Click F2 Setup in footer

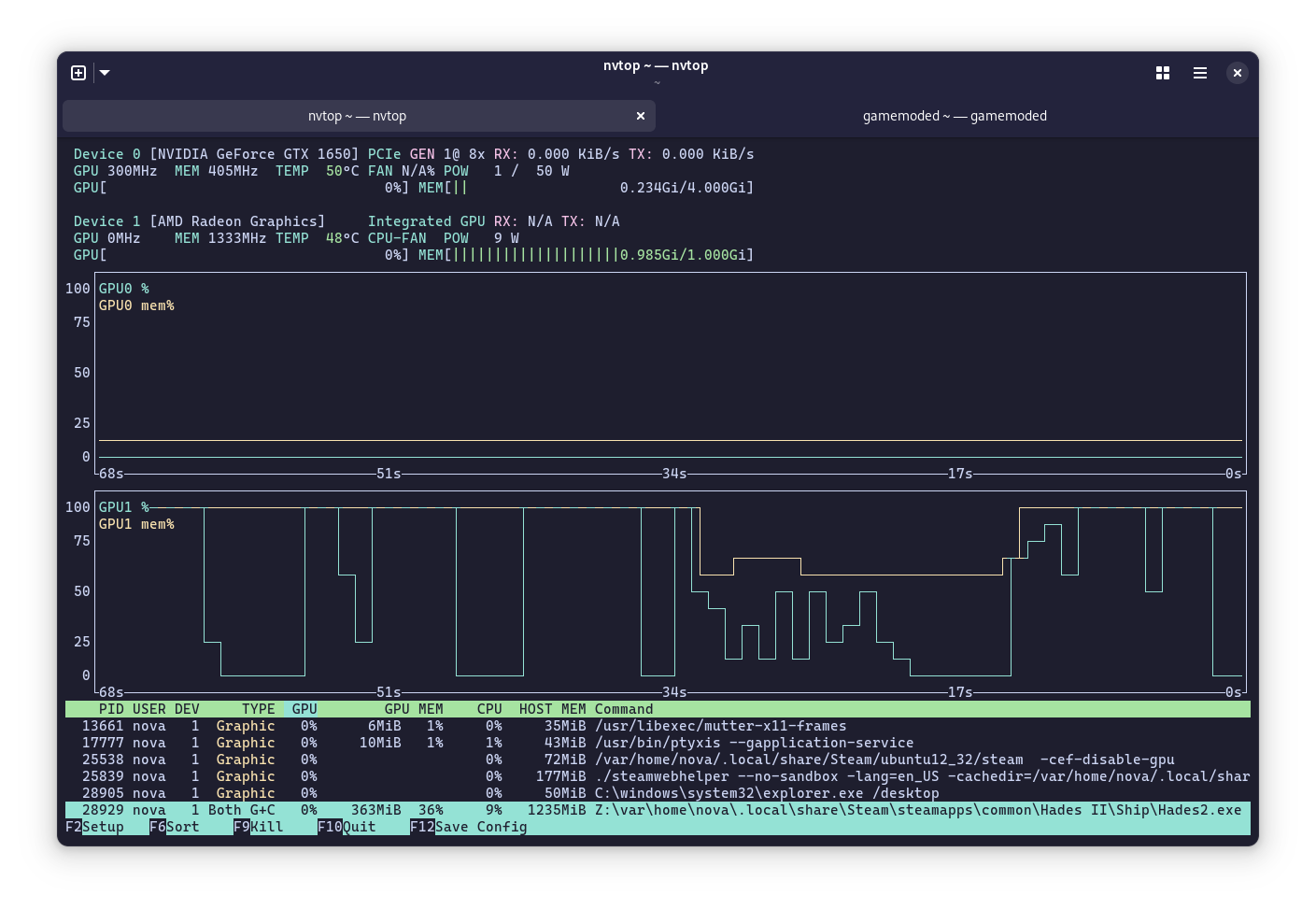[x=95, y=827]
